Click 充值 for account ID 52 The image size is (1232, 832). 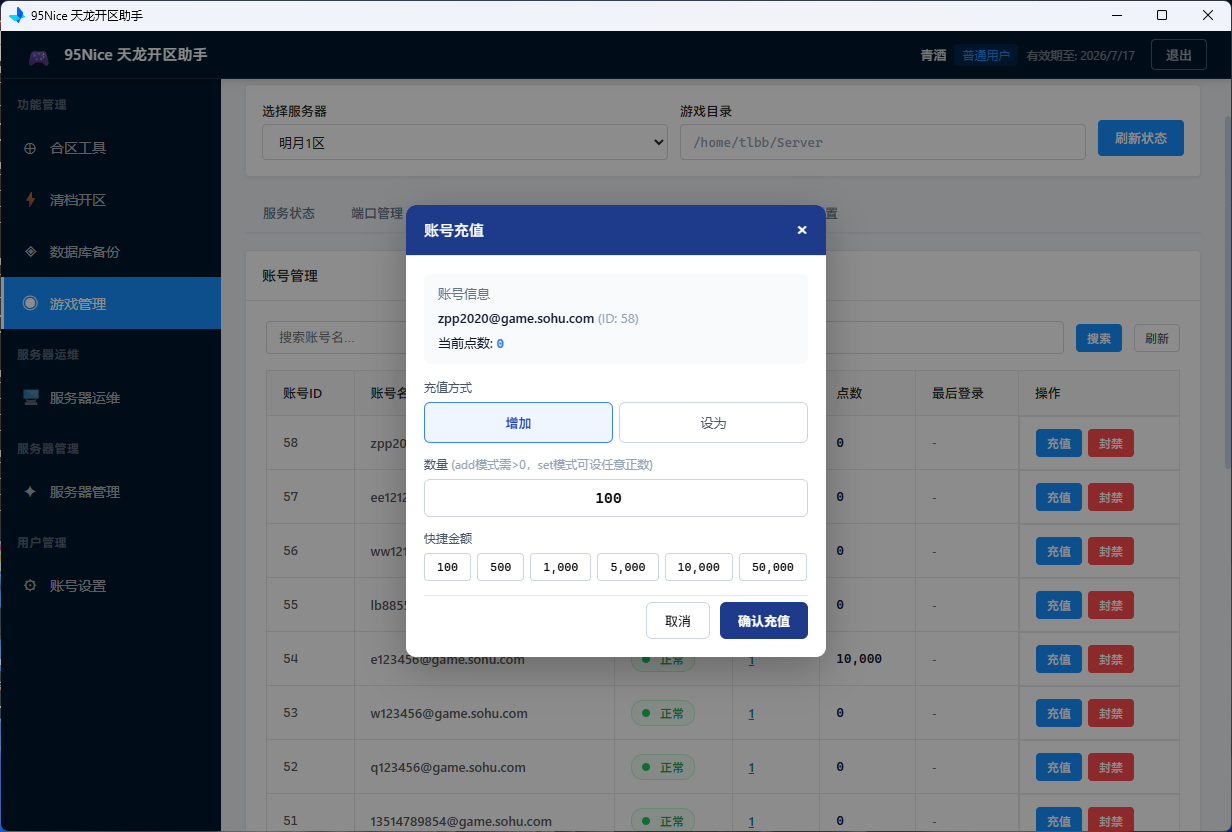click(x=1059, y=767)
